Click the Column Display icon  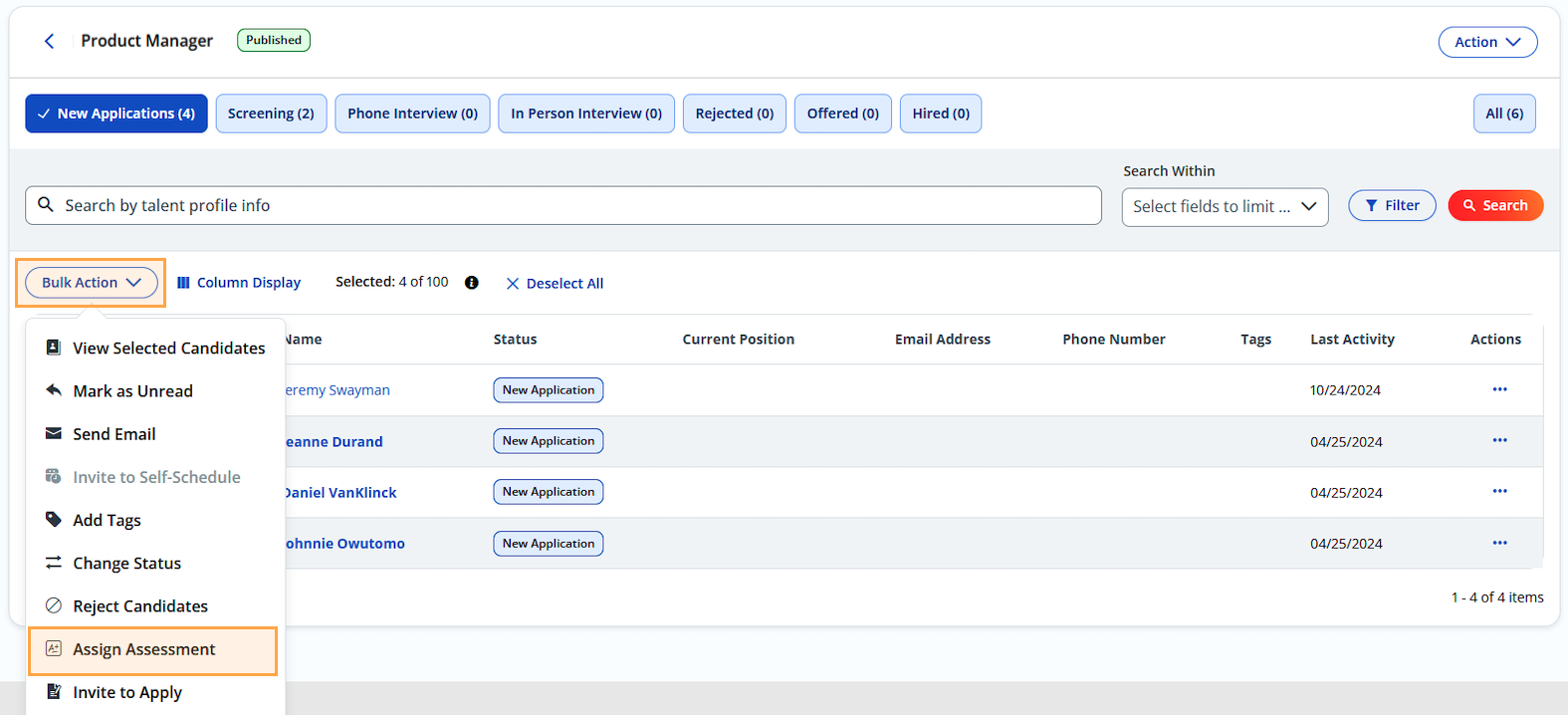click(x=183, y=283)
